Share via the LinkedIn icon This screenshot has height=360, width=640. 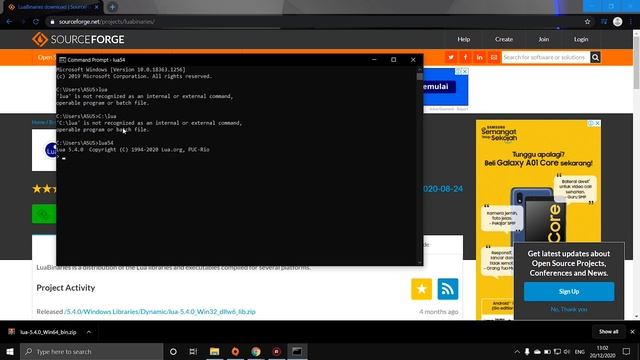[x=480, y=58]
